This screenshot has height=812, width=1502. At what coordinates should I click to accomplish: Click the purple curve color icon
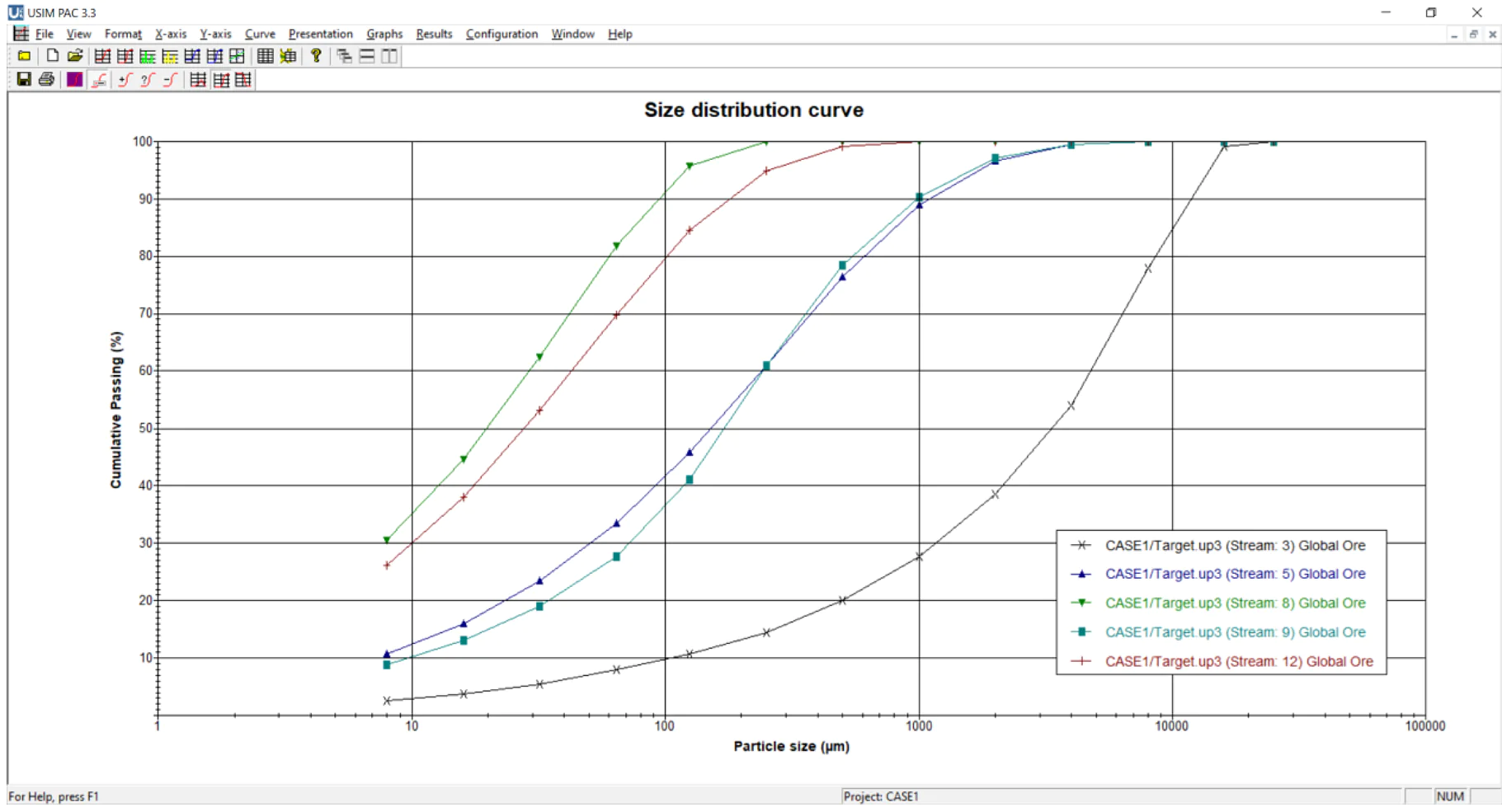coord(74,79)
